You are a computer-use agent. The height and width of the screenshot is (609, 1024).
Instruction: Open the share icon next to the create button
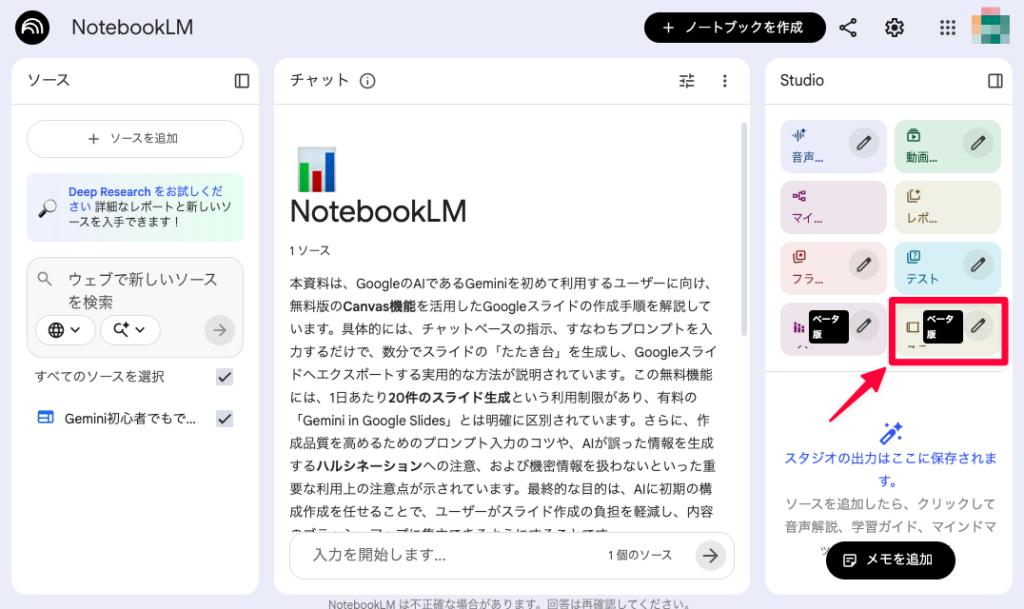point(848,27)
